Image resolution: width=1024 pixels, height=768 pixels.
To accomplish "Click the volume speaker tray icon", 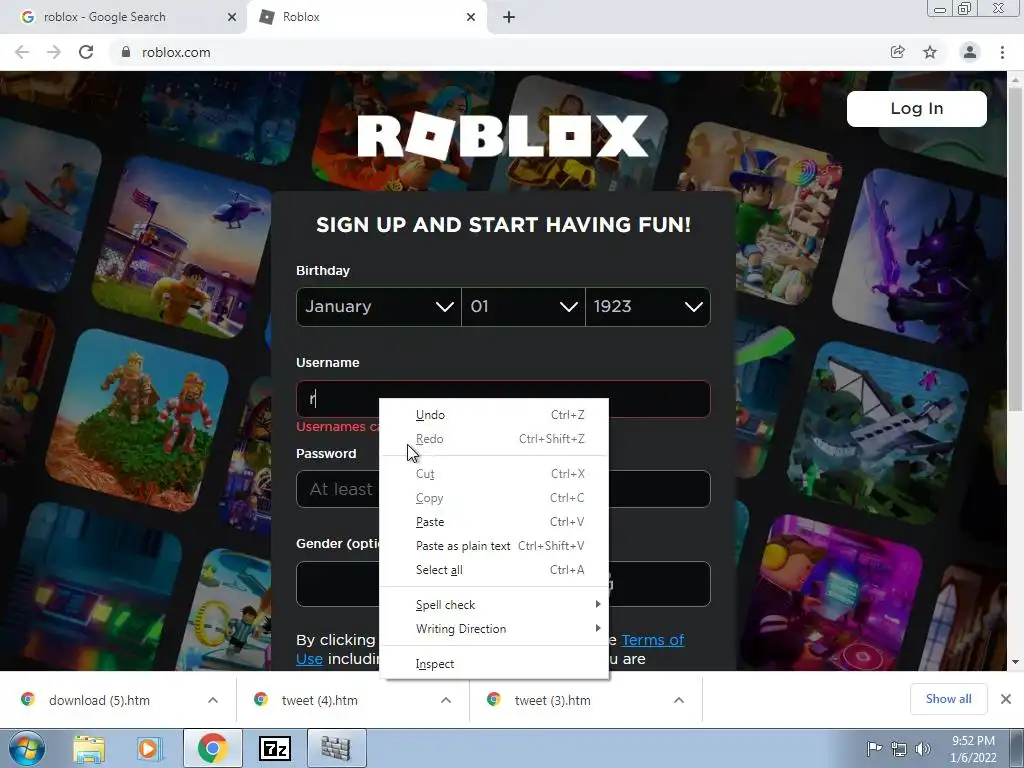I will pyautogui.click(x=922, y=748).
